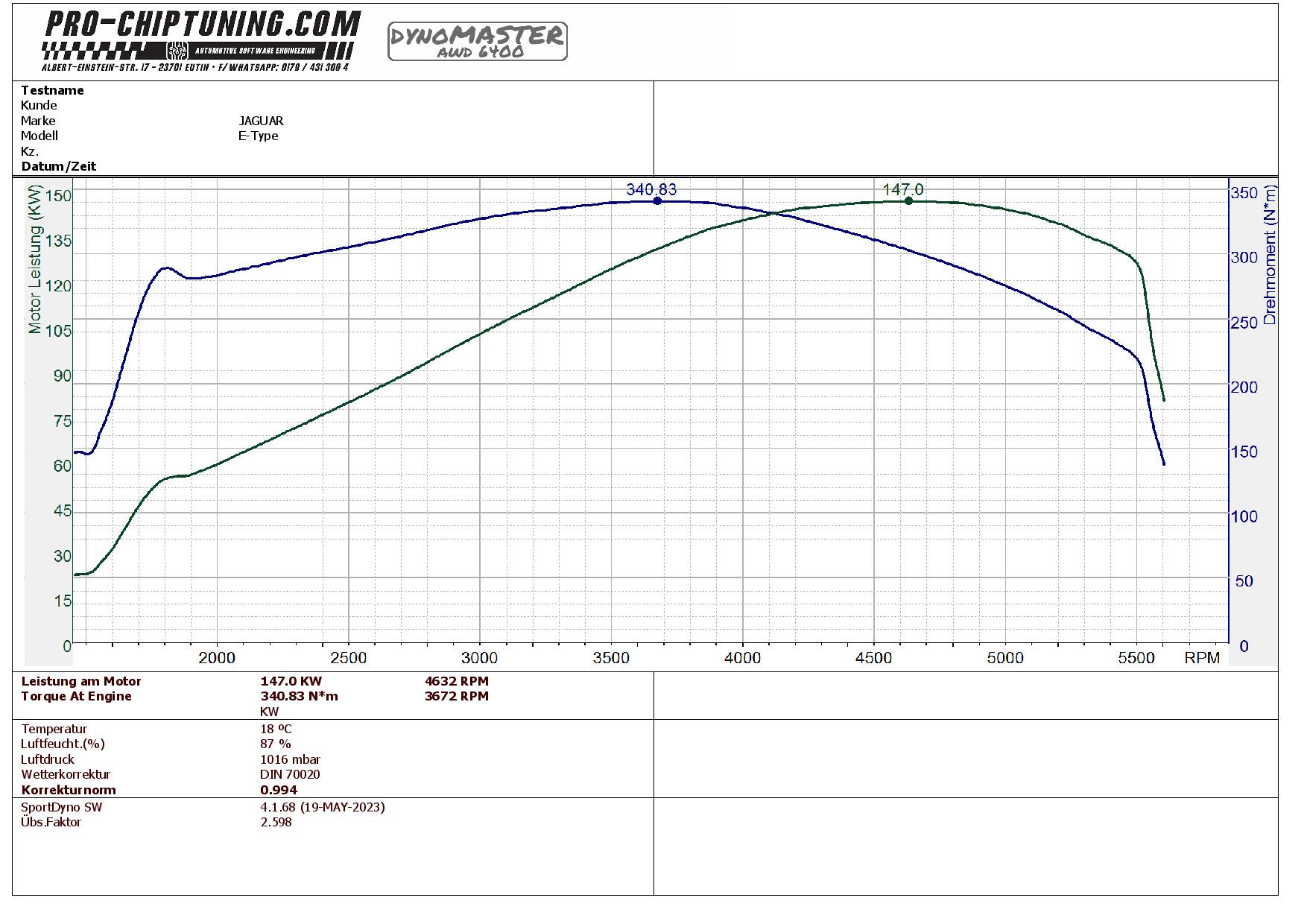Select the JAGUAR value in Marke field
Screen dimensions: 1307x924
tap(261, 121)
